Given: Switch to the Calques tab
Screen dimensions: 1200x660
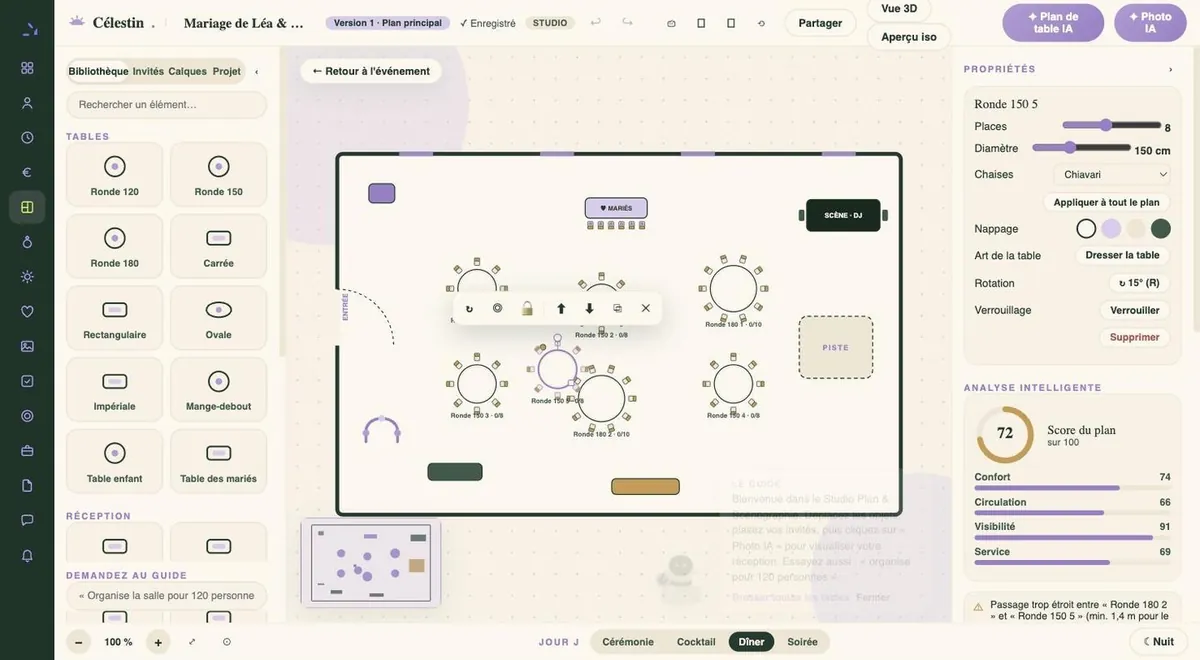Looking at the screenshot, I should [x=187, y=71].
